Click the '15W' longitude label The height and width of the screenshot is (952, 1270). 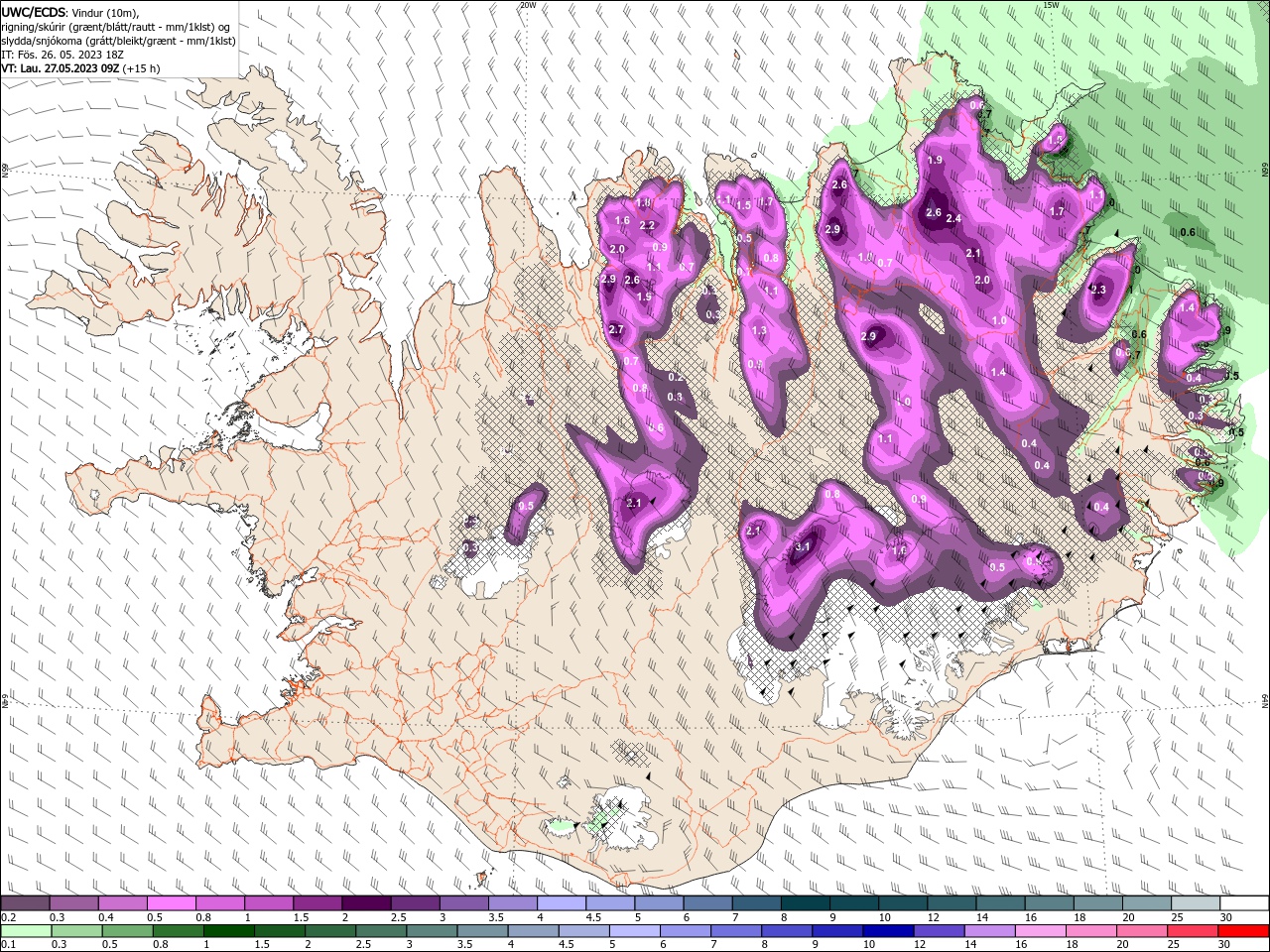1051,5
